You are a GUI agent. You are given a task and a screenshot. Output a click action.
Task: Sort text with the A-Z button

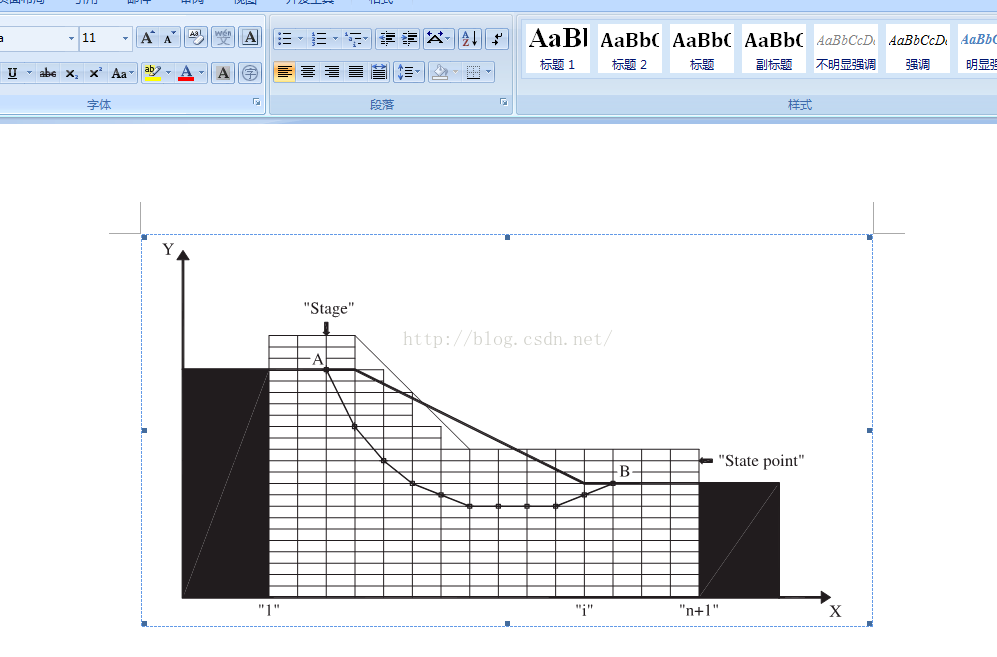tap(470, 39)
